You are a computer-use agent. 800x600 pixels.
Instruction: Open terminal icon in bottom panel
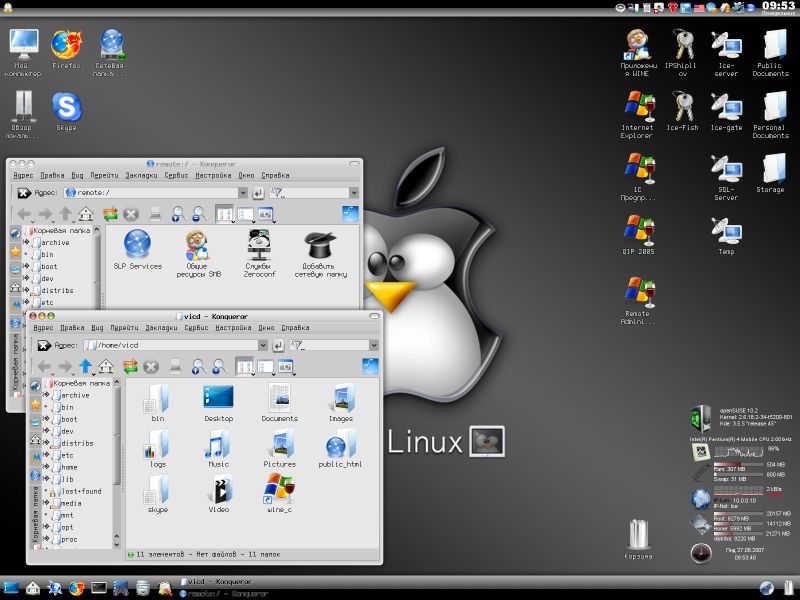tap(98, 588)
